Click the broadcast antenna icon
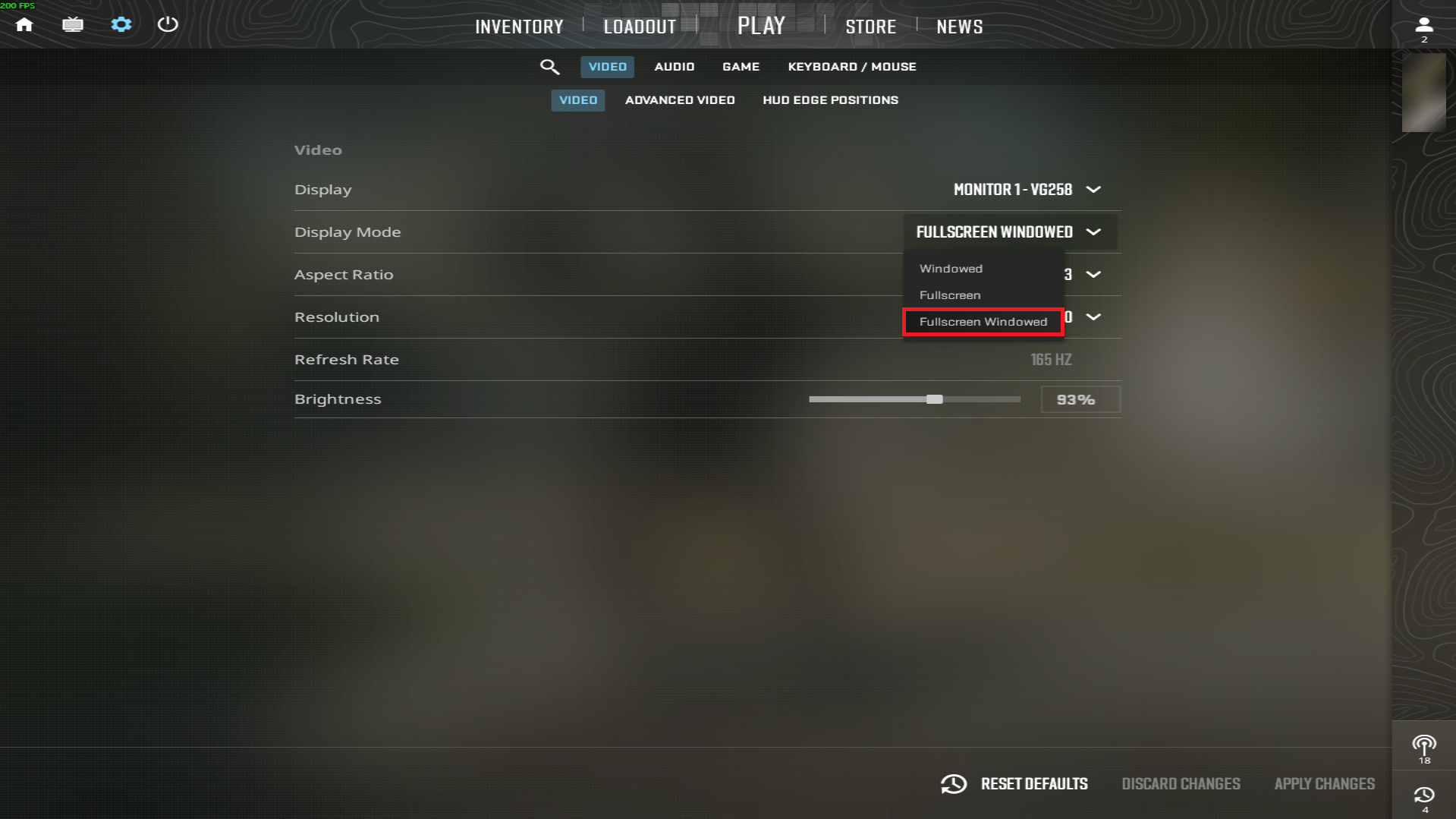The width and height of the screenshot is (1456, 819). [1424, 749]
